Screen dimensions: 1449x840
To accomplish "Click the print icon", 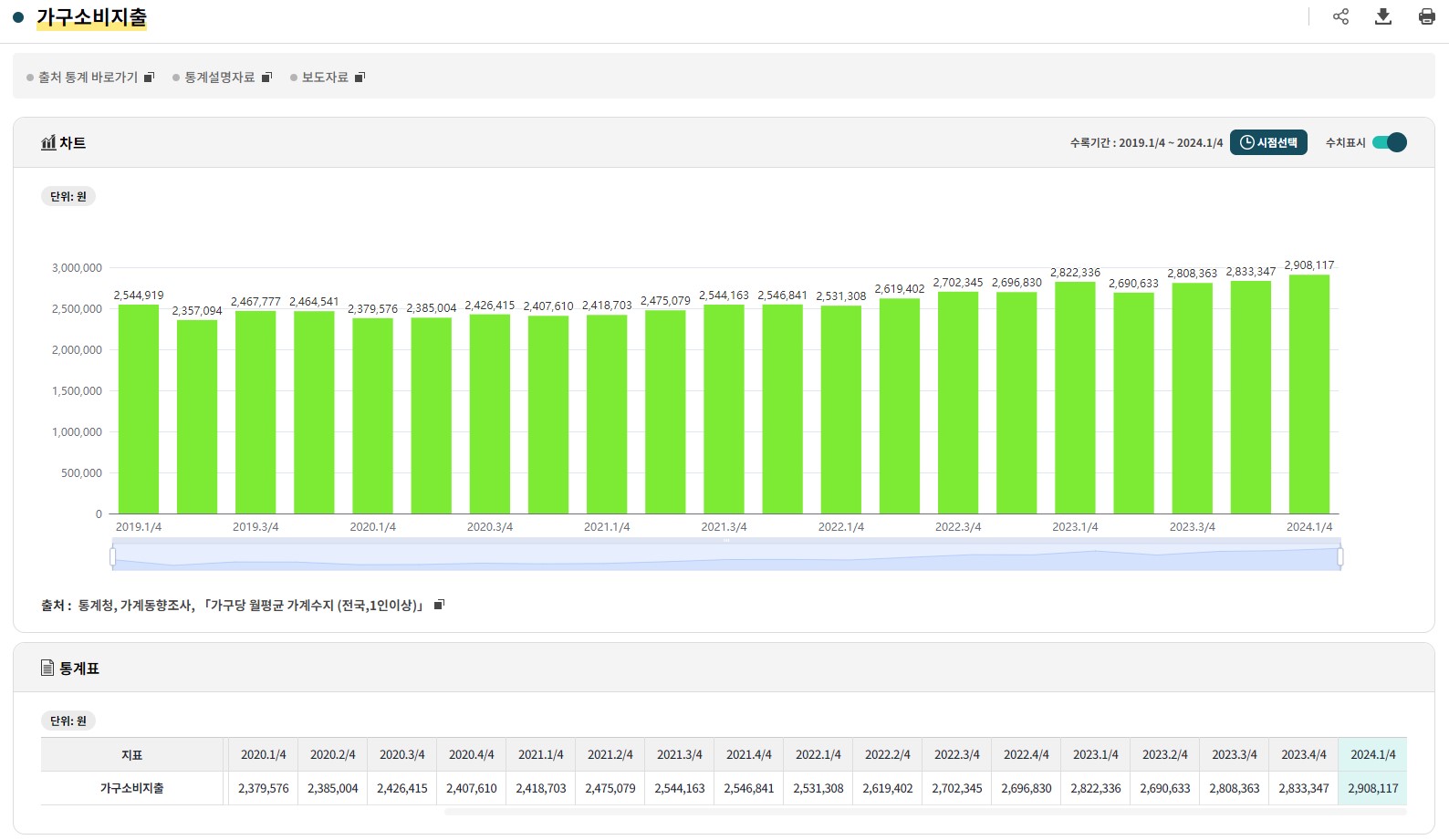I will [1427, 16].
